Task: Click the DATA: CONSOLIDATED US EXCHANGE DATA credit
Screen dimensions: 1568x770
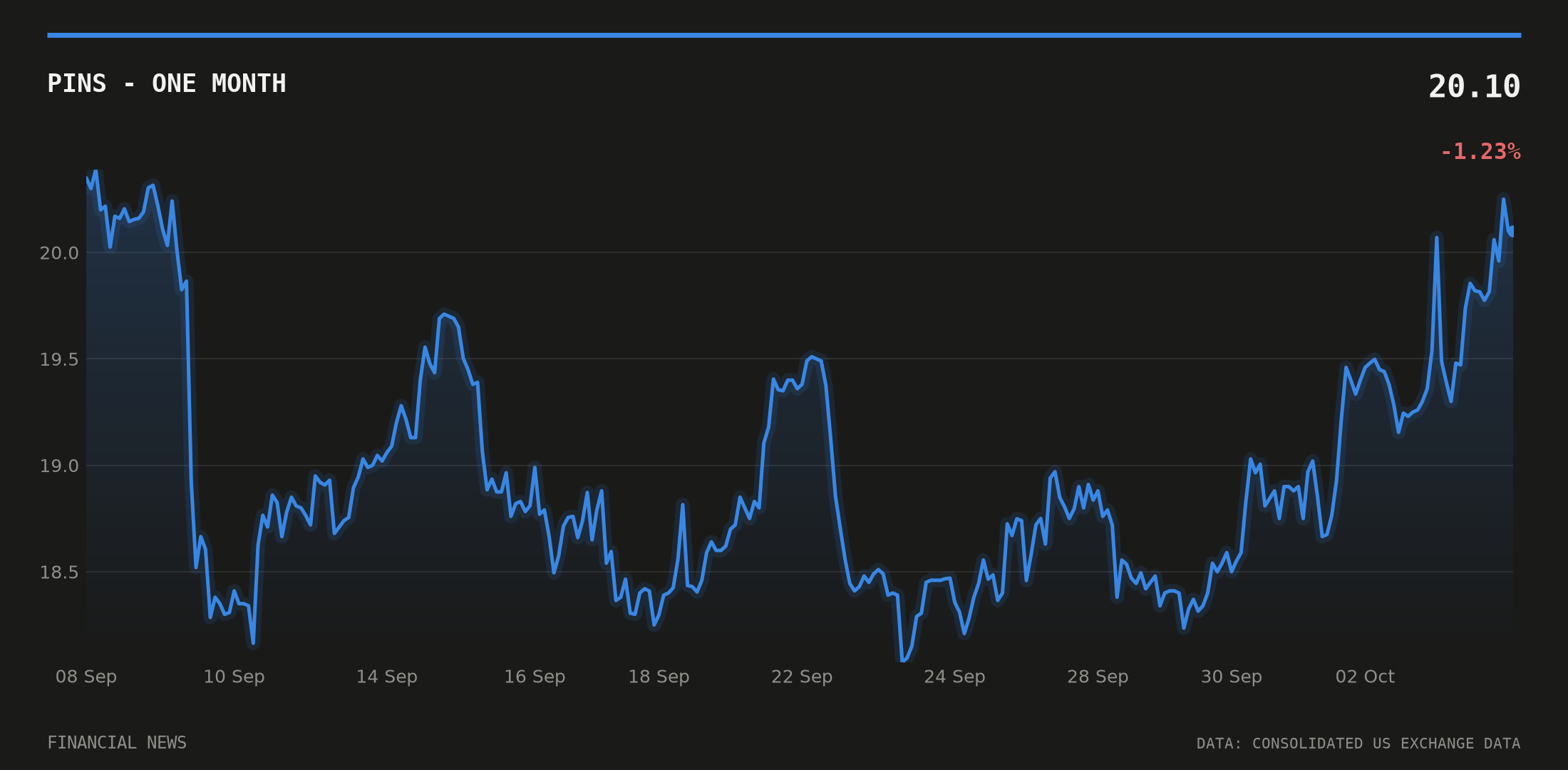Action: 1358,744
